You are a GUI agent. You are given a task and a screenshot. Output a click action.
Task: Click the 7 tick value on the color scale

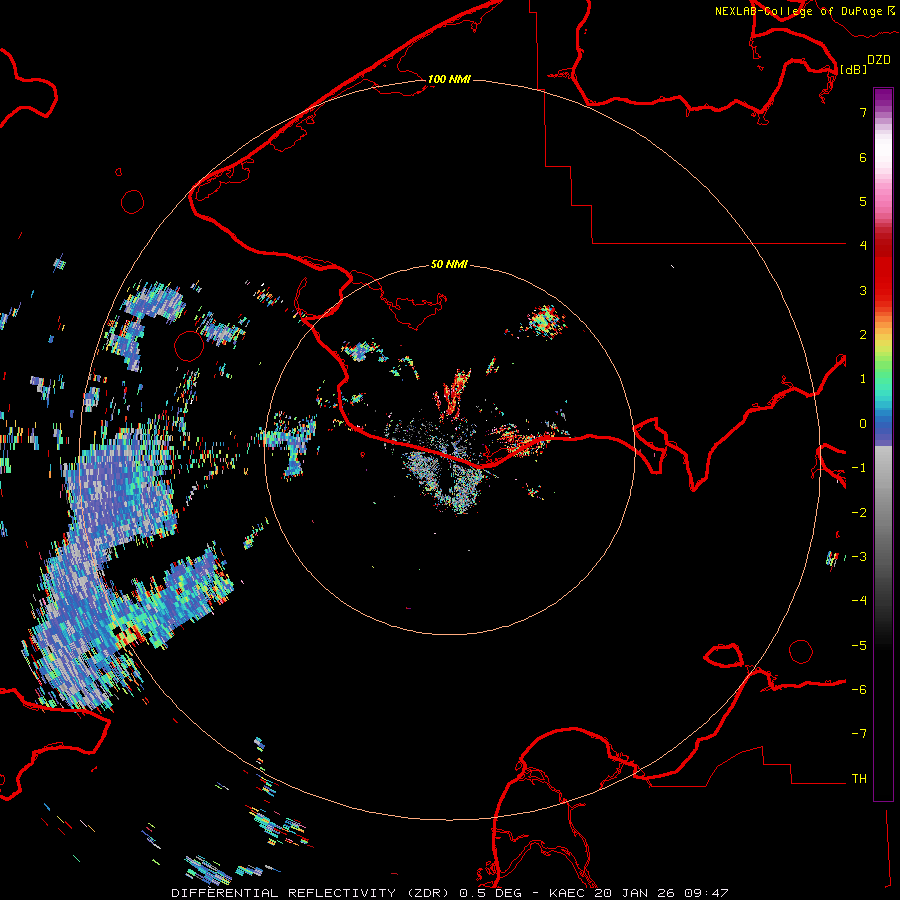tap(863, 112)
